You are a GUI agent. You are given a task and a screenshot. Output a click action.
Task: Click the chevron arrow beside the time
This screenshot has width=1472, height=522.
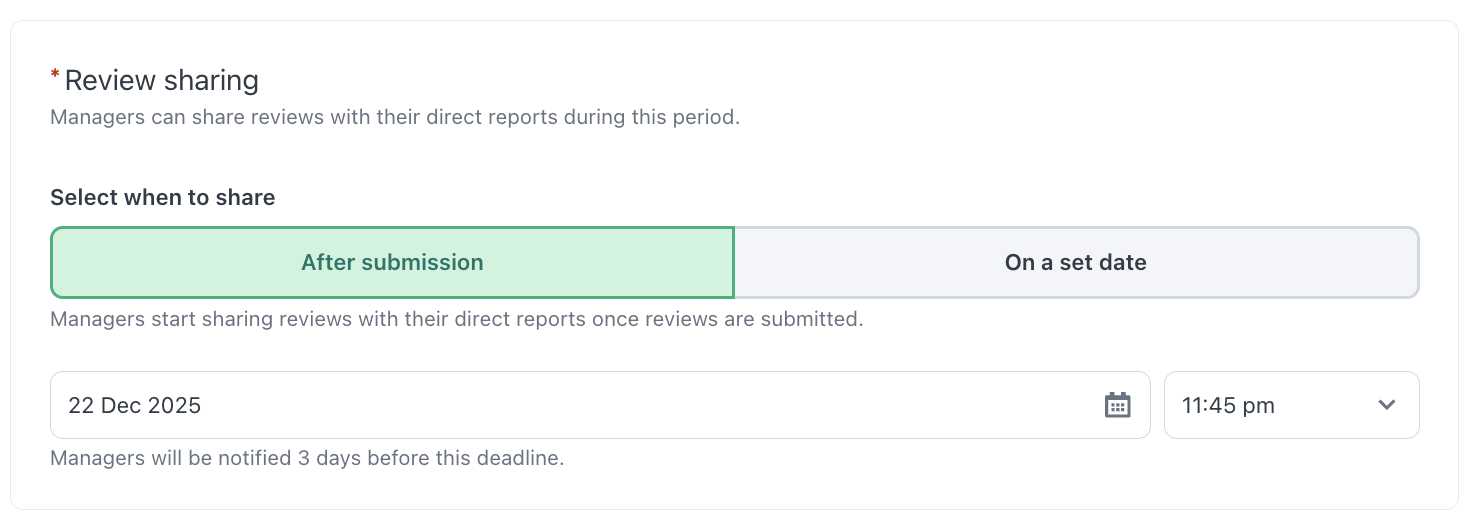click(1386, 405)
